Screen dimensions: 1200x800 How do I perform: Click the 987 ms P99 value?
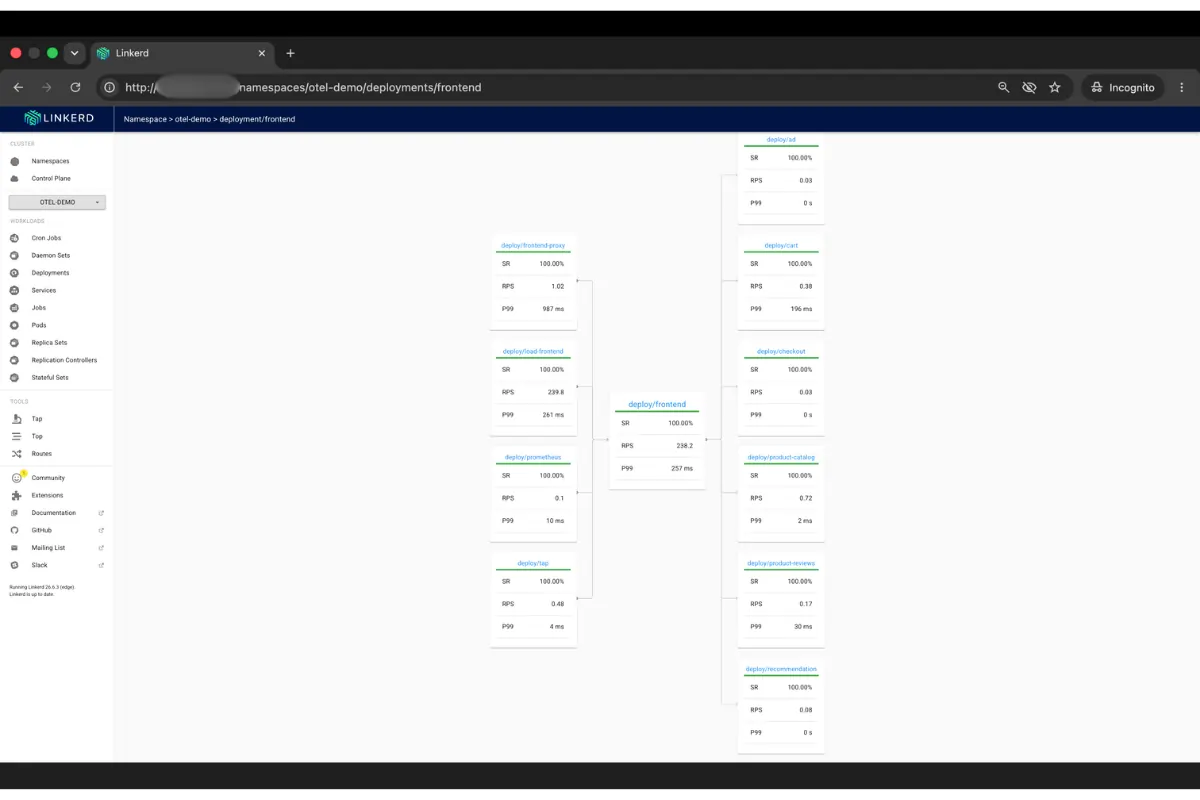click(553, 309)
